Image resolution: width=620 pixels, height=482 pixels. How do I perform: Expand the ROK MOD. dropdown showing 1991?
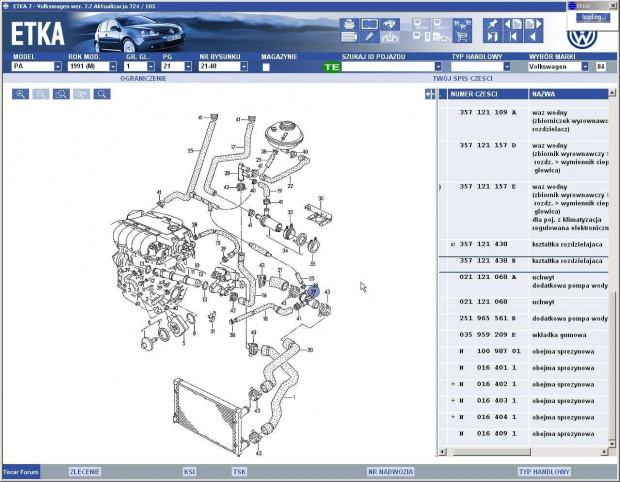pyautogui.click(x=113, y=67)
